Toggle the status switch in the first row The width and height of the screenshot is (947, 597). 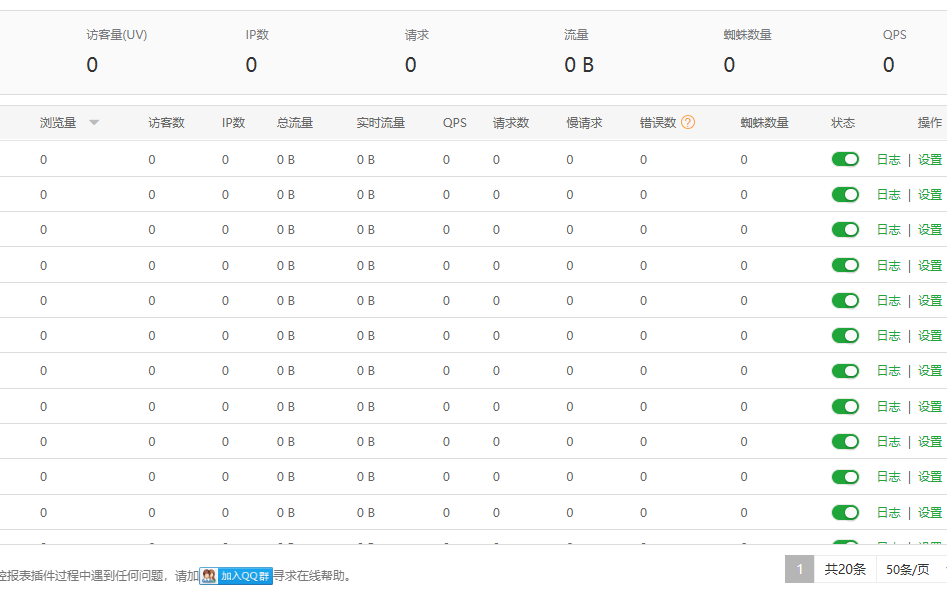(845, 160)
